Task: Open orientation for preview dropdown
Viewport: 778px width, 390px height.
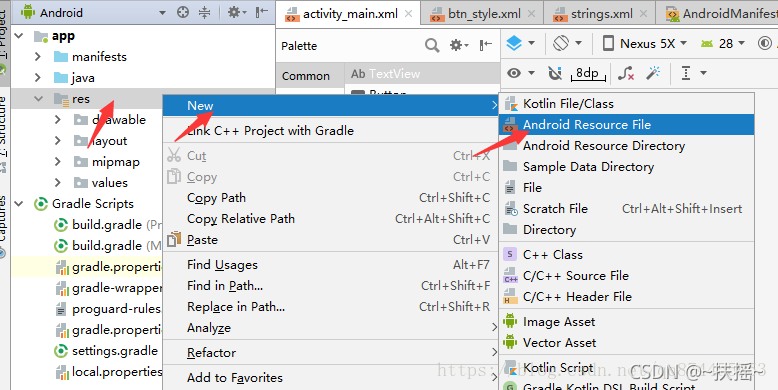Action: 567,43
